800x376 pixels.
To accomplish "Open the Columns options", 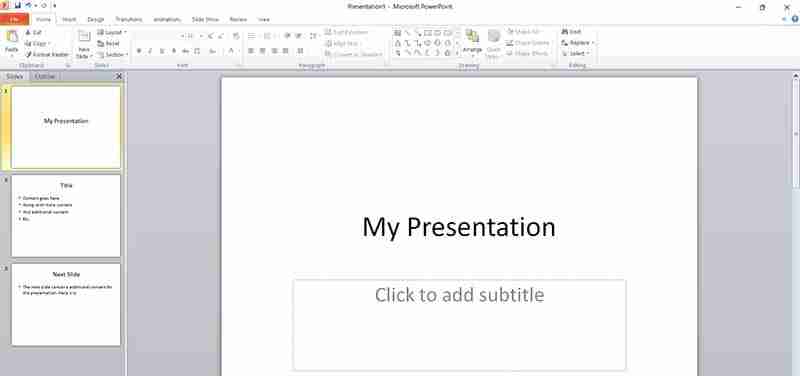I will (301, 51).
